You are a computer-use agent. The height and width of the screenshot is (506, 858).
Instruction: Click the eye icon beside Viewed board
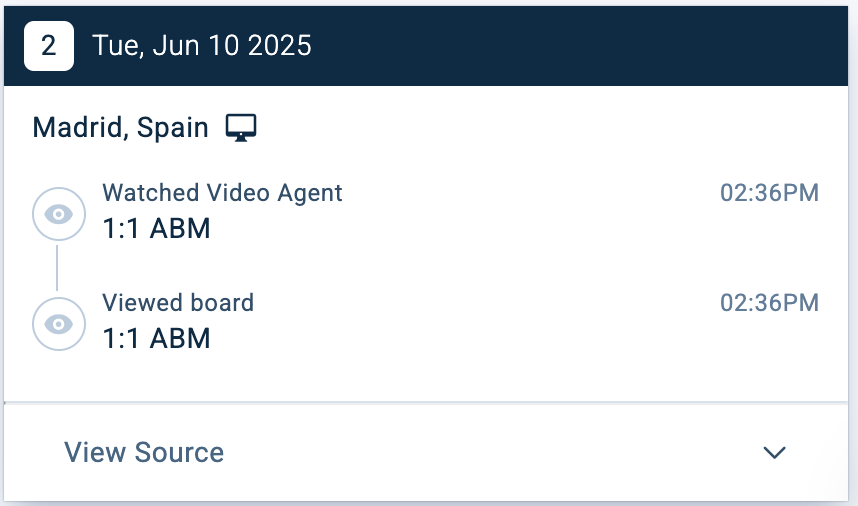[58, 324]
